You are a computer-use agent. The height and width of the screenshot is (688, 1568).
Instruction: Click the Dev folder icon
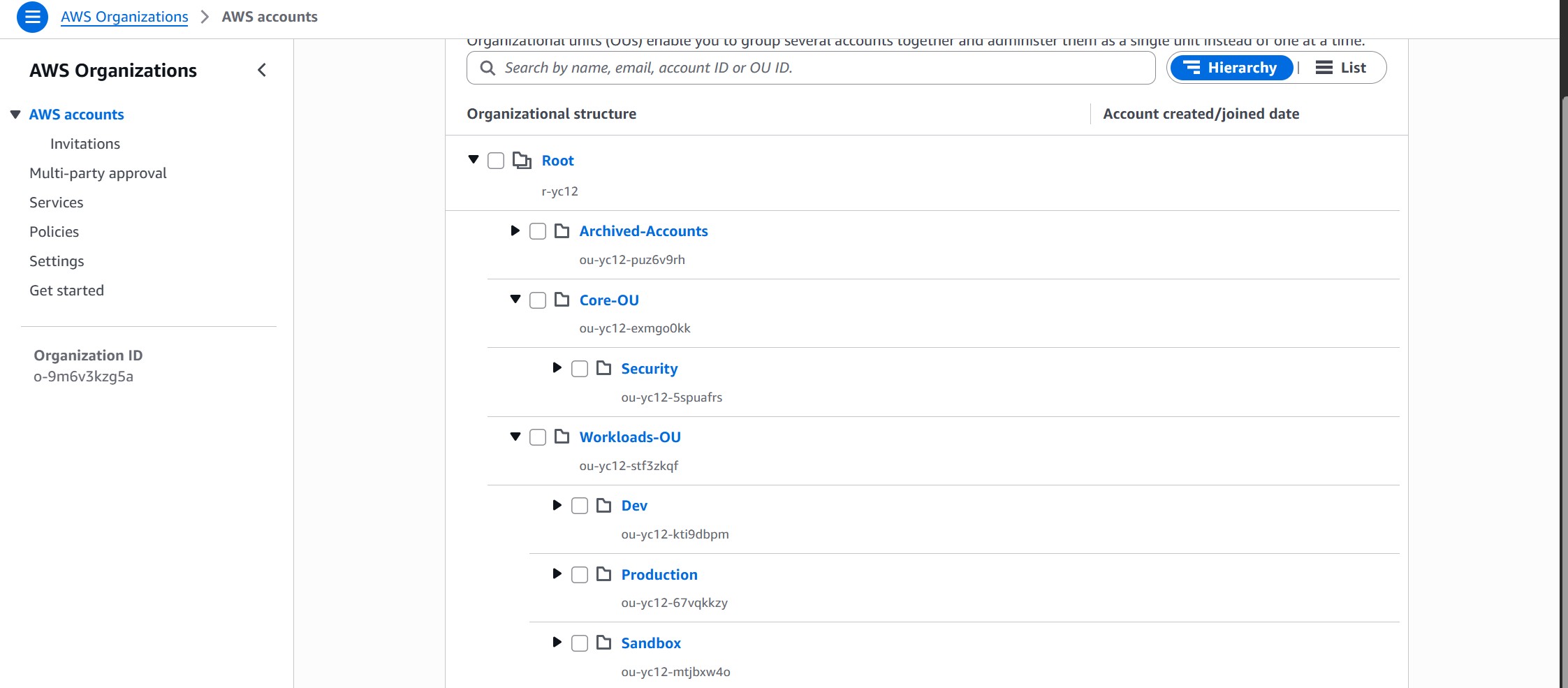pyautogui.click(x=604, y=505)
